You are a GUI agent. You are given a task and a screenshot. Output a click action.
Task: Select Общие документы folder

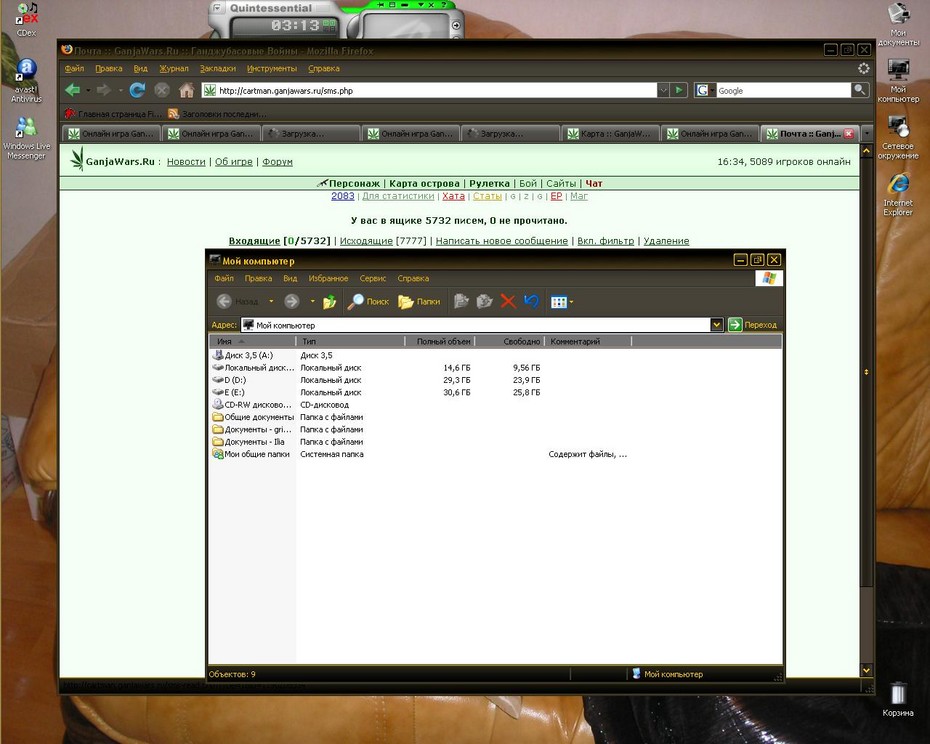(x=253, y=417)
